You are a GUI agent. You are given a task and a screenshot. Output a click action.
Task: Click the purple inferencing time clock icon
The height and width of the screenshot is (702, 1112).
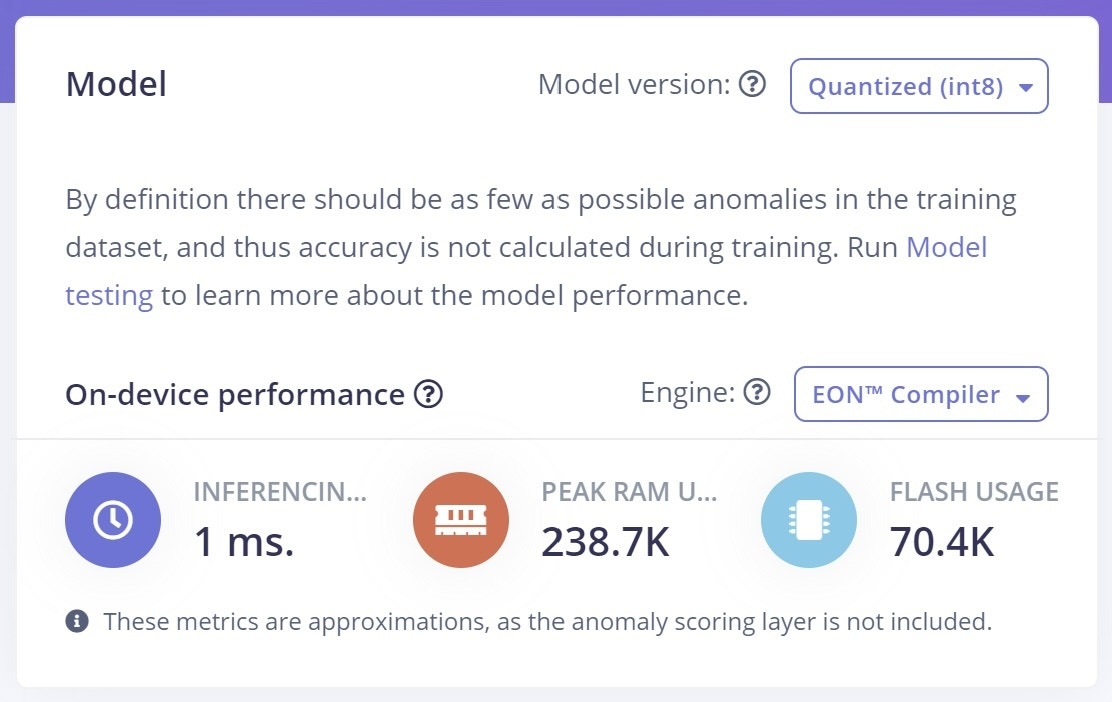click(x=113, y=520)
